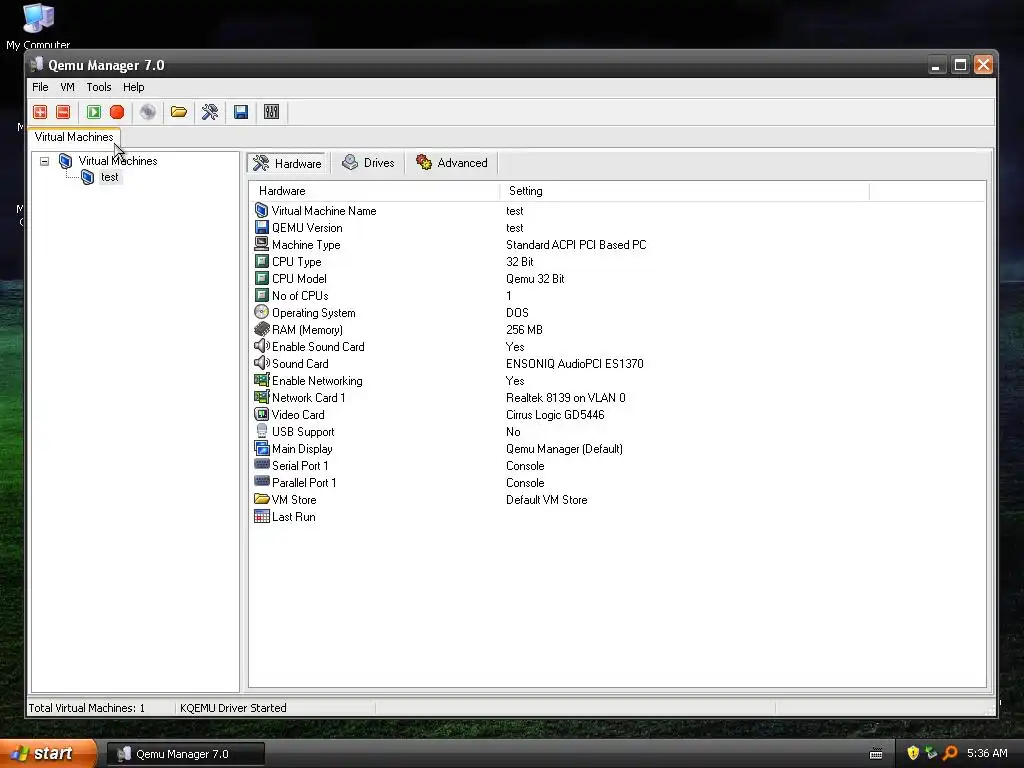
Task: Click the yellow open folder icon in the toolbar
Action: tap(179, 112)
